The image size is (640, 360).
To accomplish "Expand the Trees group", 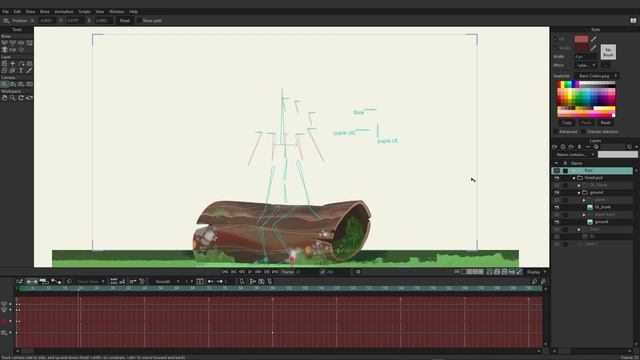I will click(x=579, y=229).
